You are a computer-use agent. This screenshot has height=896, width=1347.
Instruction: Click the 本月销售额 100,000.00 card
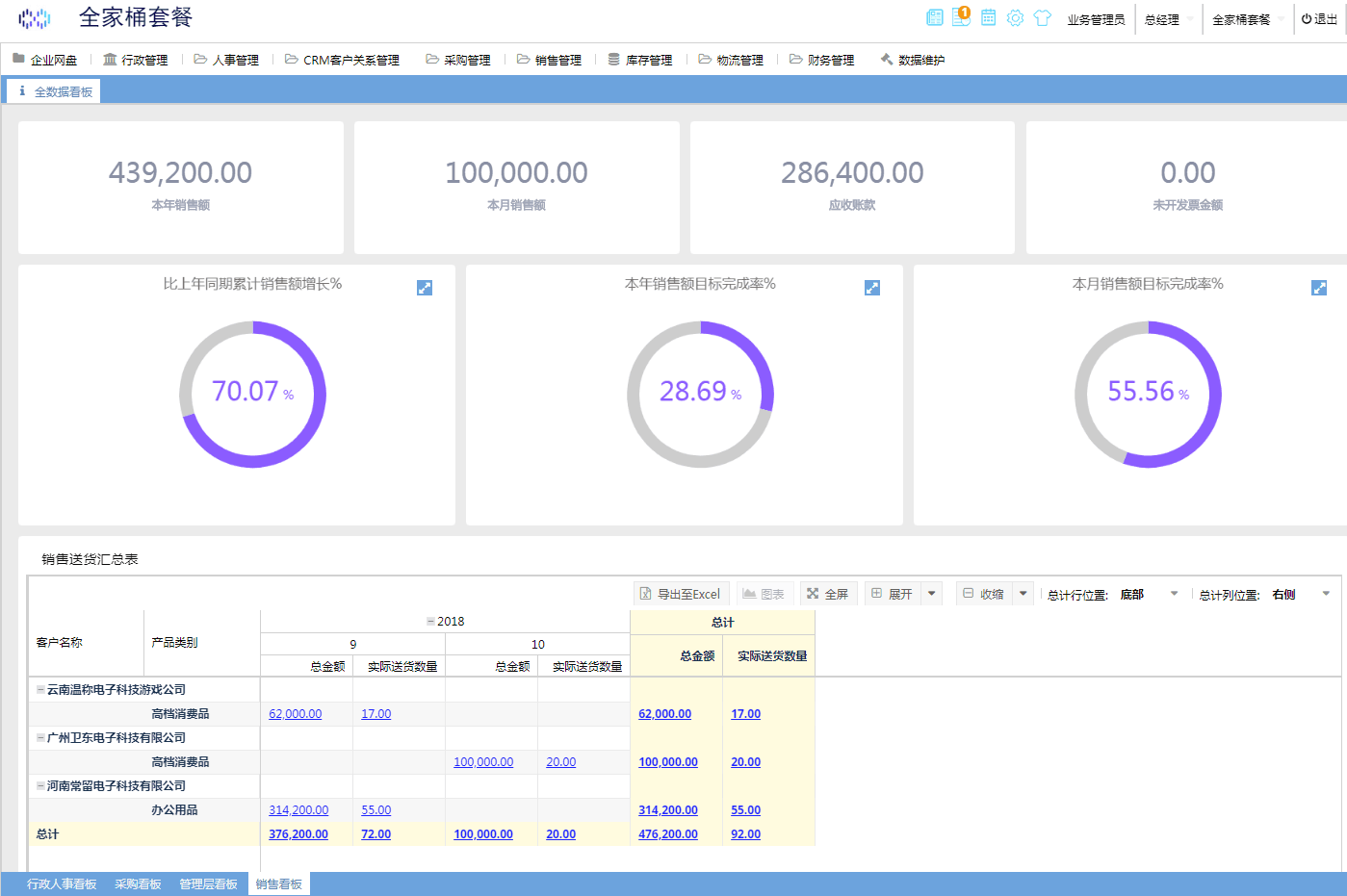tap(517, 188)
